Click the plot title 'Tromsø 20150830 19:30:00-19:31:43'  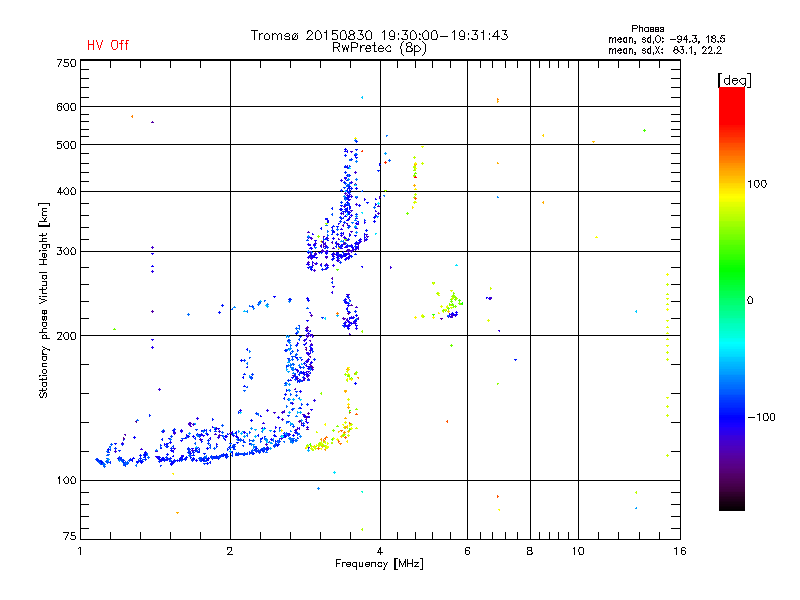pos(379,35)
